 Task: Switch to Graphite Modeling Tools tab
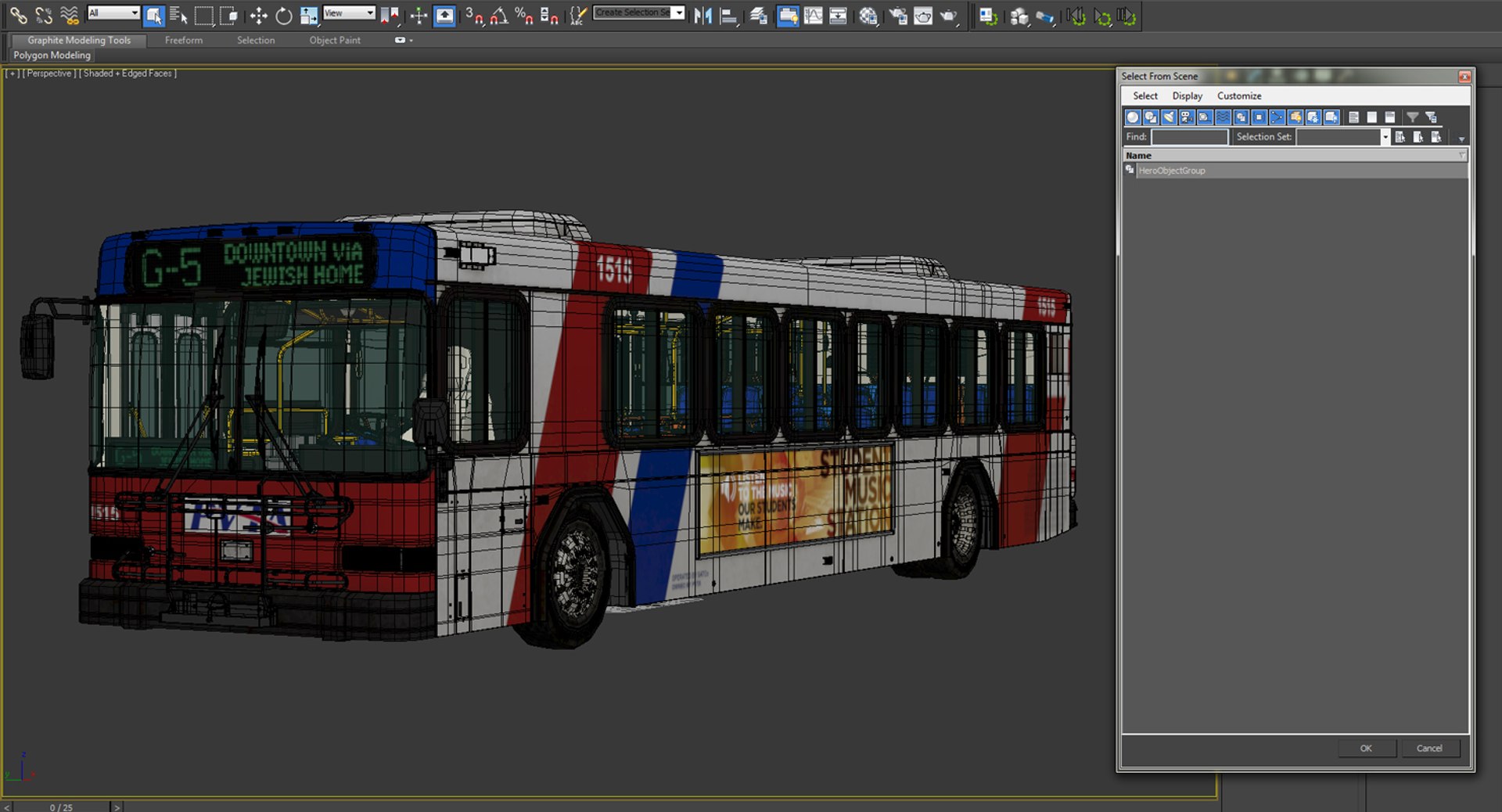click(x=79, y=40)
